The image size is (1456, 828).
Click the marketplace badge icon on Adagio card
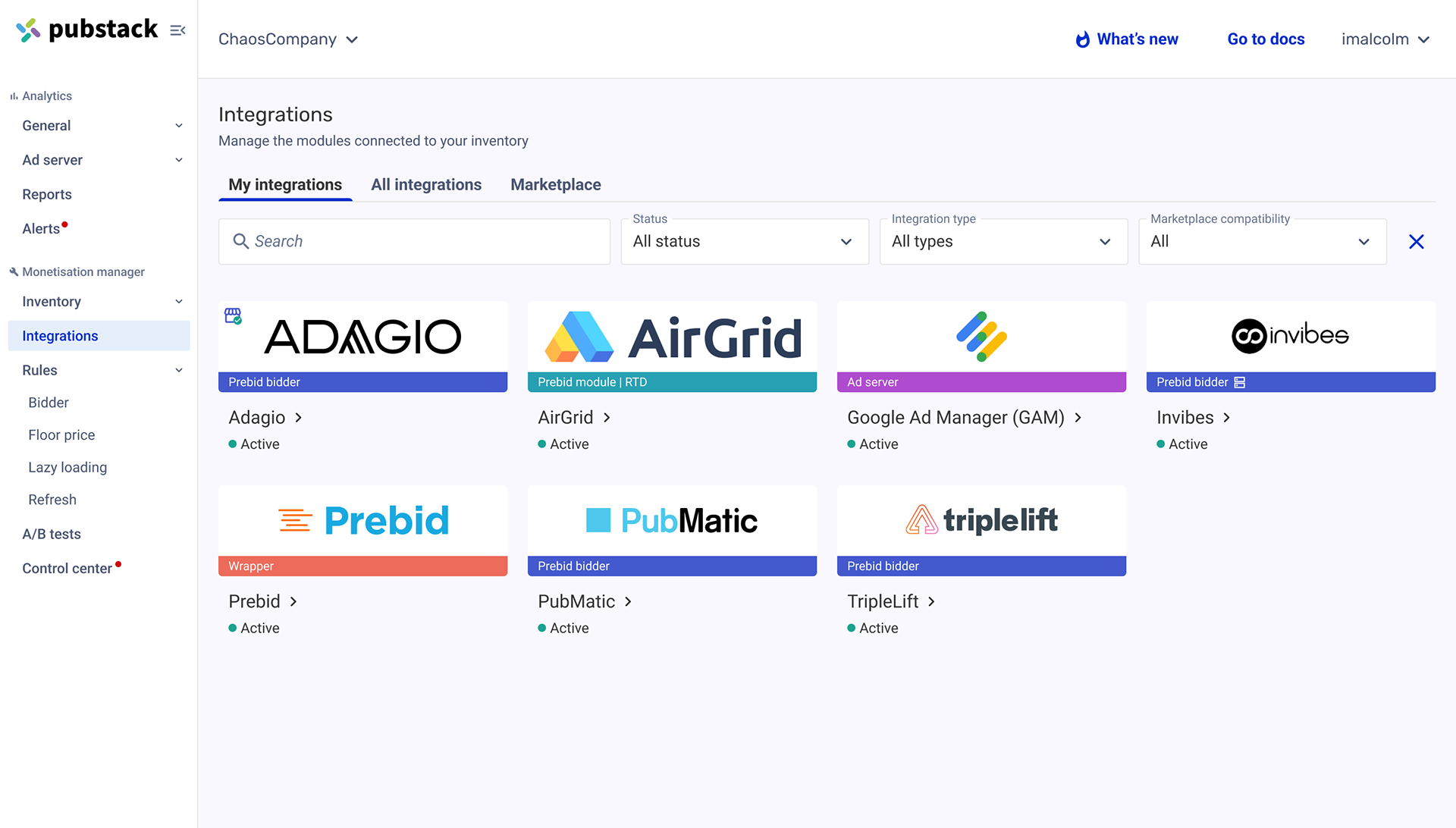pyautogui.click(x=233, y=316)
